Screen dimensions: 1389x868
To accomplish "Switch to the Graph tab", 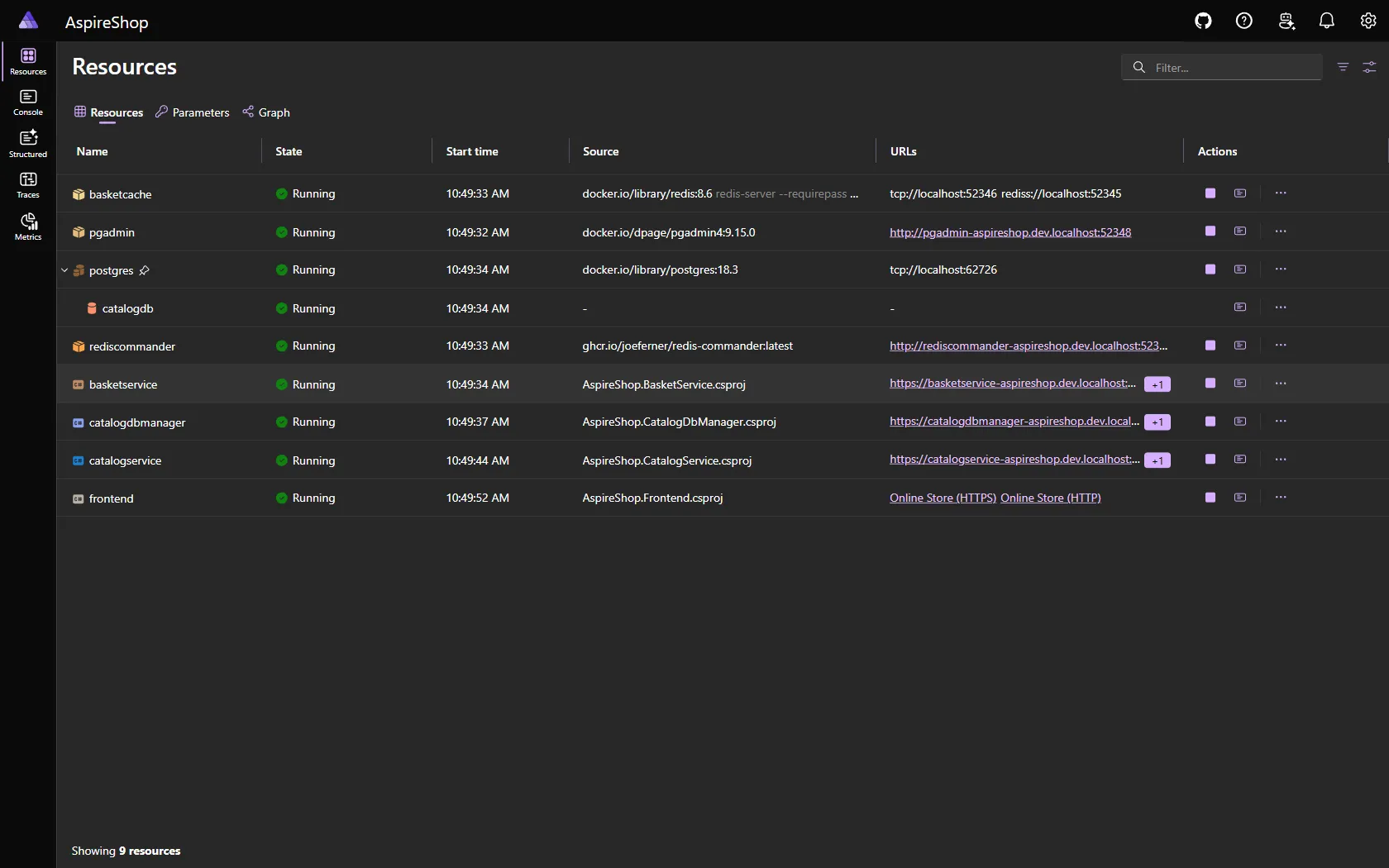I will [x=266, y=112].
